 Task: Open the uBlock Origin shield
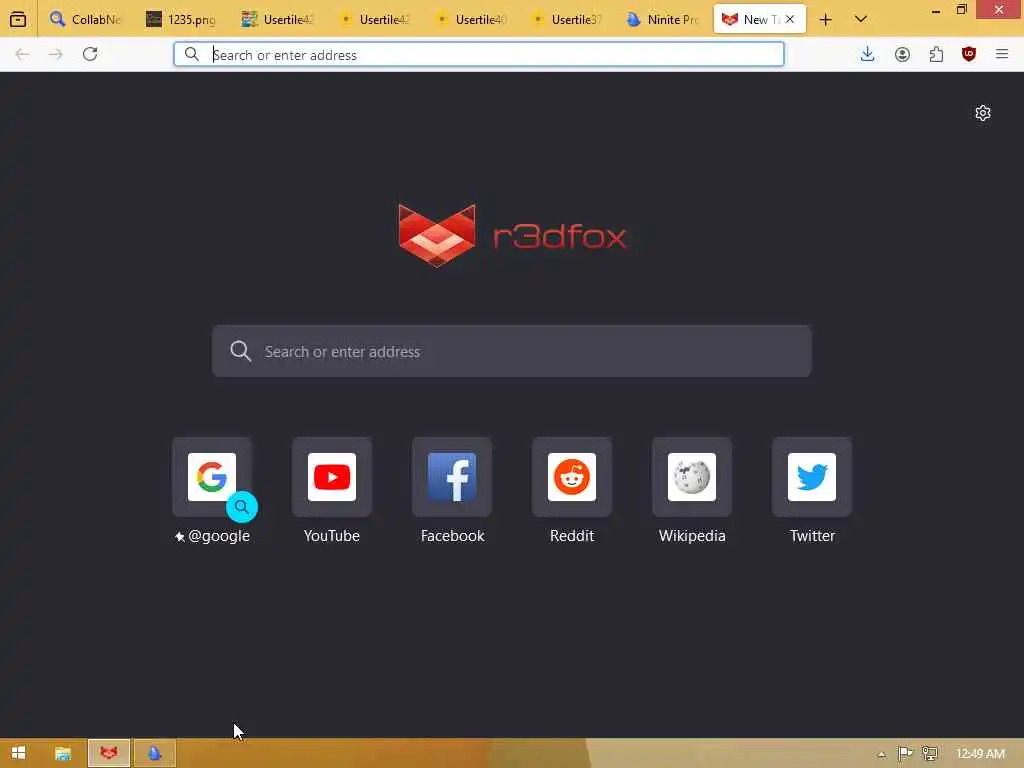[x=969, y=54]
